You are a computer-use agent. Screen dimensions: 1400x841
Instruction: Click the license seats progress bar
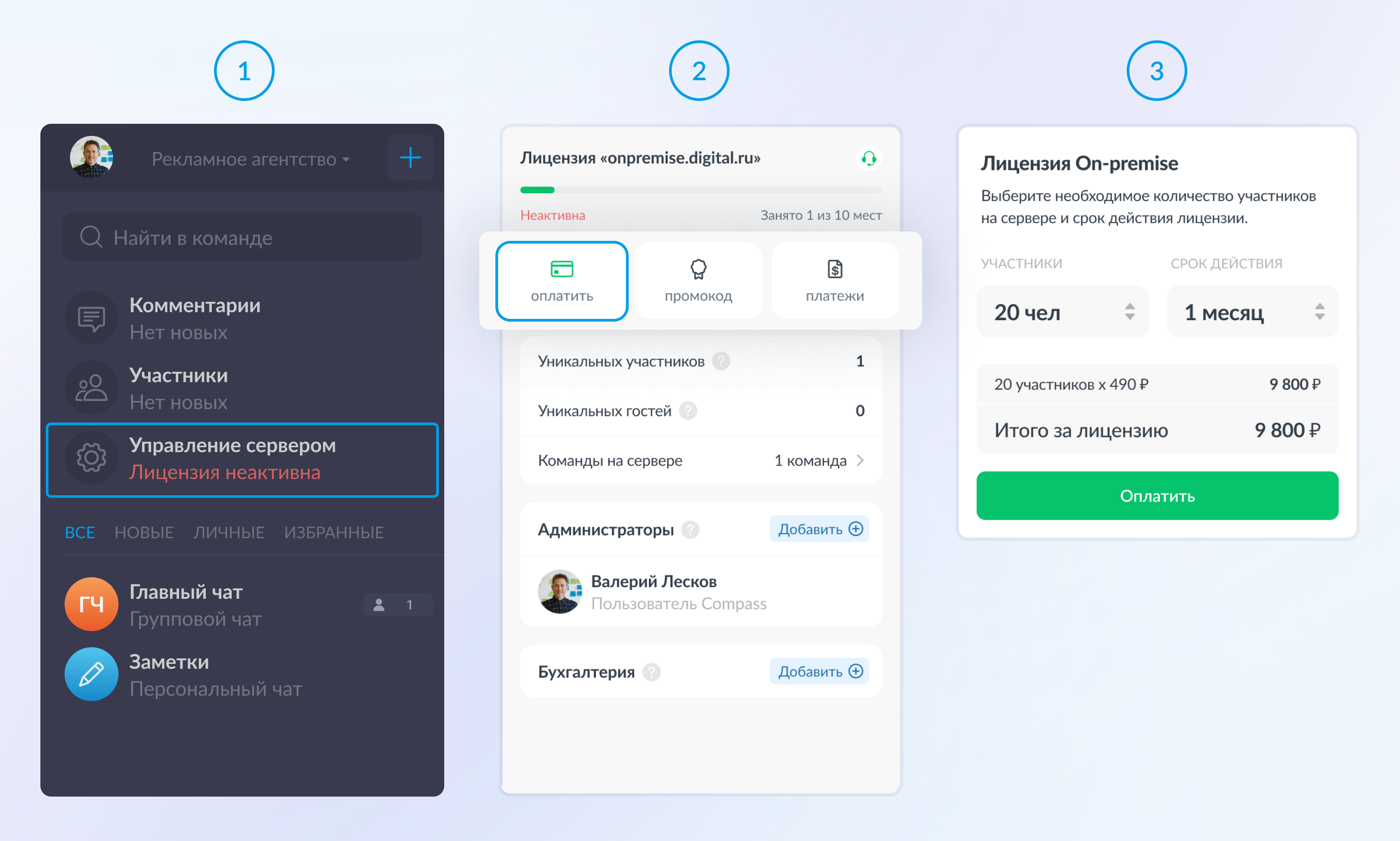pos(701,190)
